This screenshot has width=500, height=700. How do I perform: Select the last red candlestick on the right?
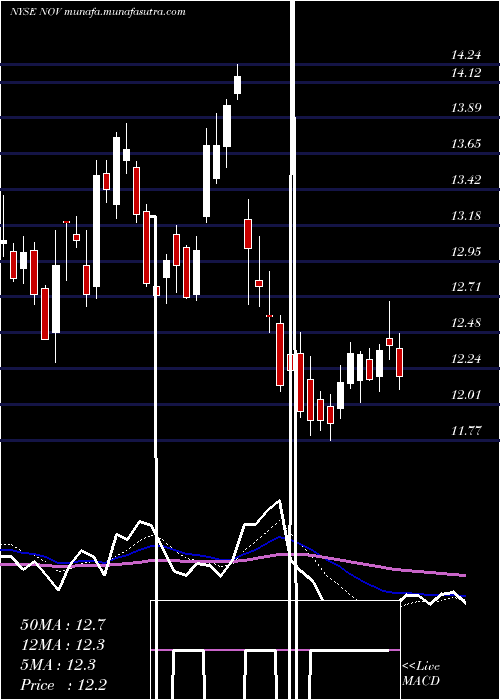[400, 362]
